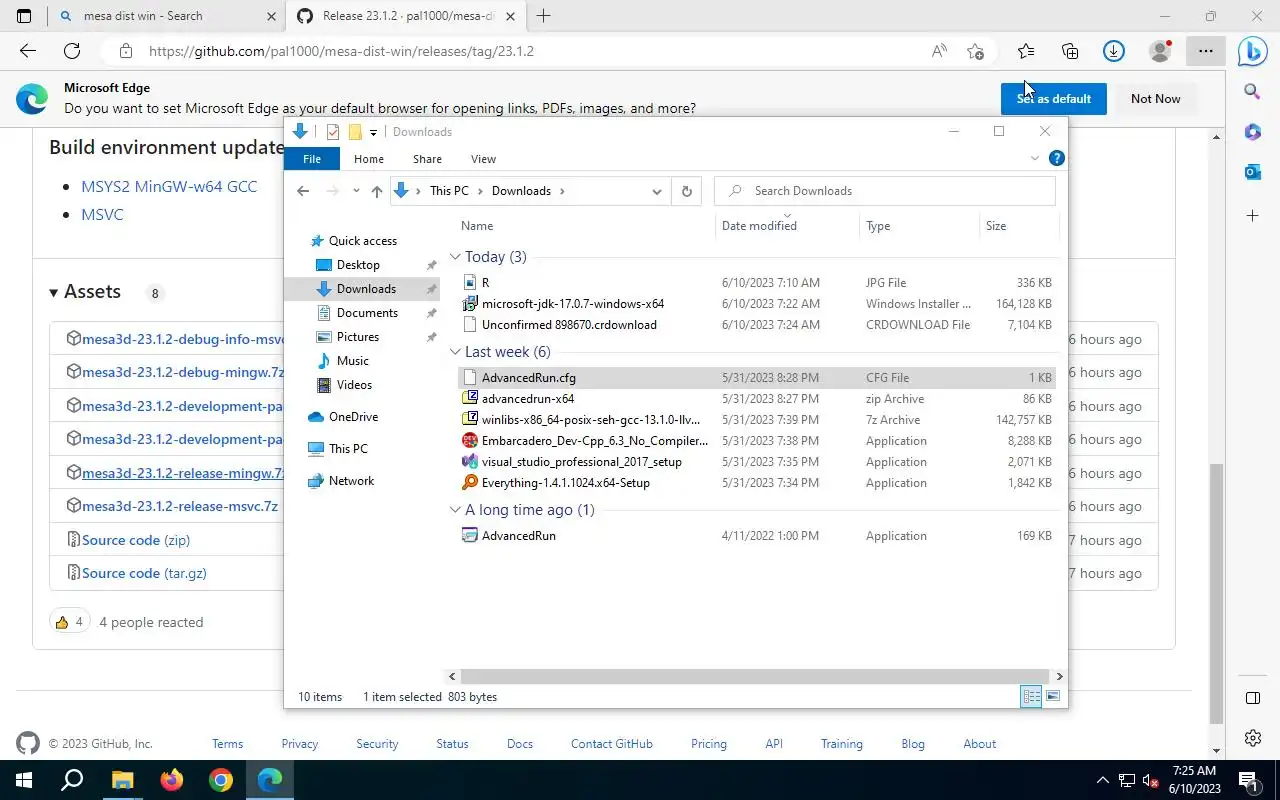
Task: Open Windows Start menu
Action: tap(23, 780)
